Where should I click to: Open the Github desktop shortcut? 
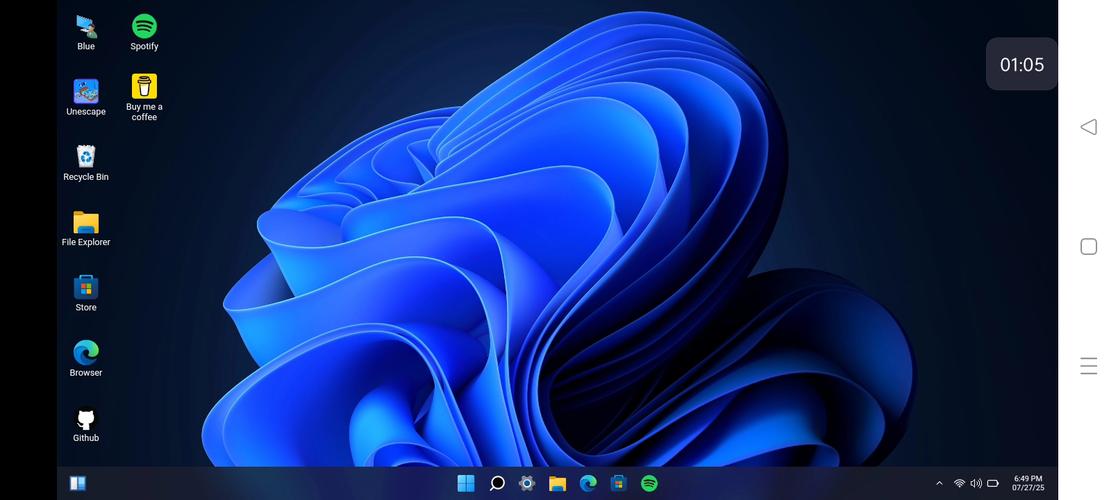tap(86, 424)
